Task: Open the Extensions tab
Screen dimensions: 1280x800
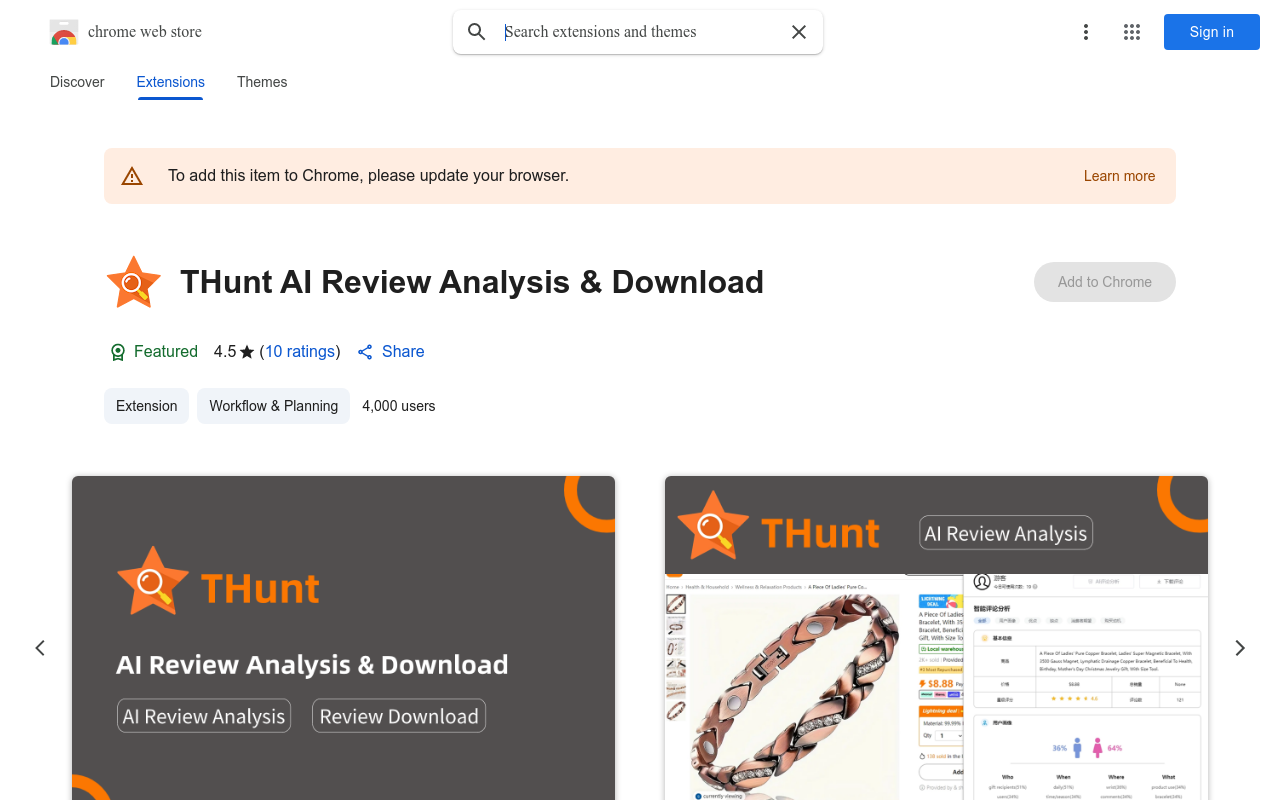Action: click(171, 82)
